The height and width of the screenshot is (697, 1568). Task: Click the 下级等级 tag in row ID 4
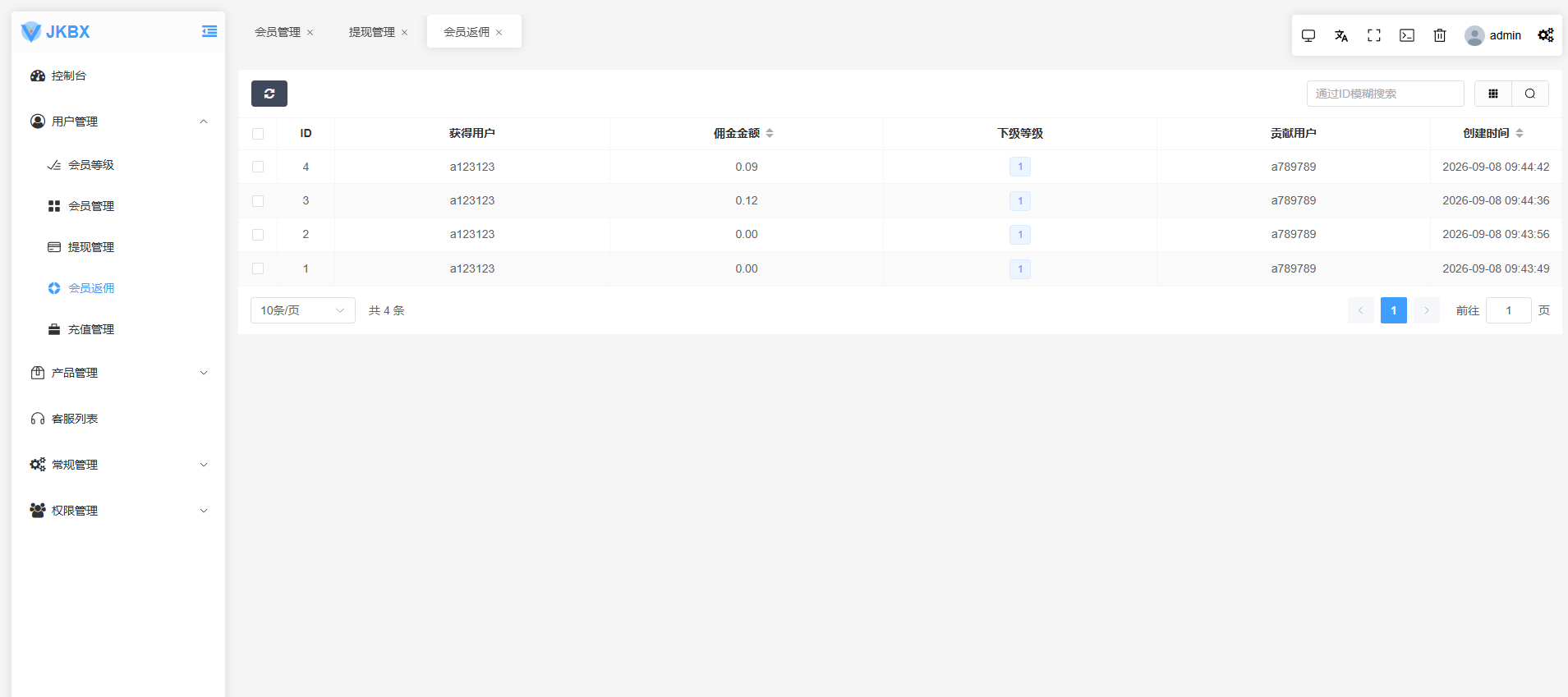point(1020,167)
